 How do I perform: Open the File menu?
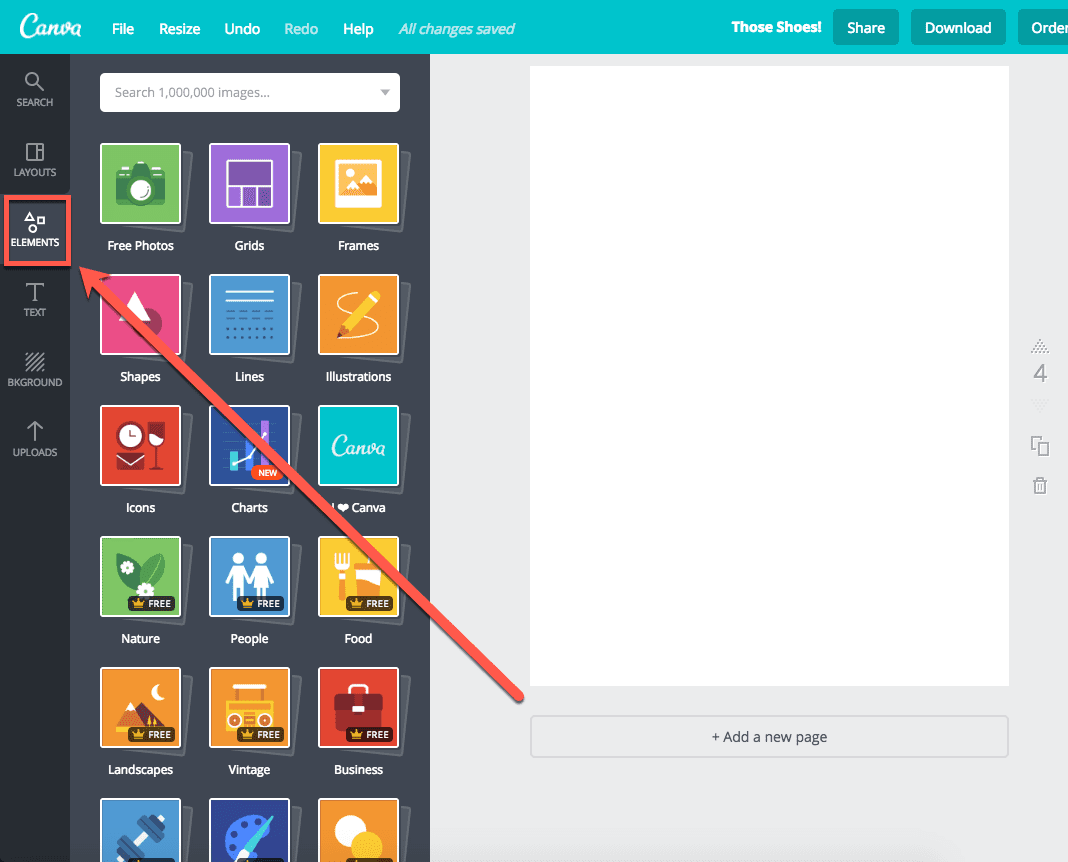click(122, 28)
